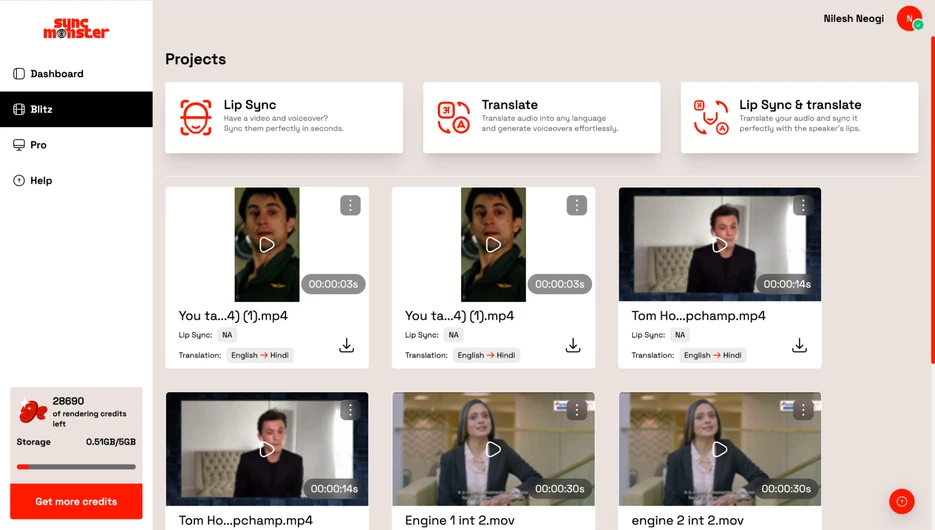This screenshot has height=530, width=935.
Task: Download the second You ta...4) (1).mp4 project
Action: tap(573, 346)
